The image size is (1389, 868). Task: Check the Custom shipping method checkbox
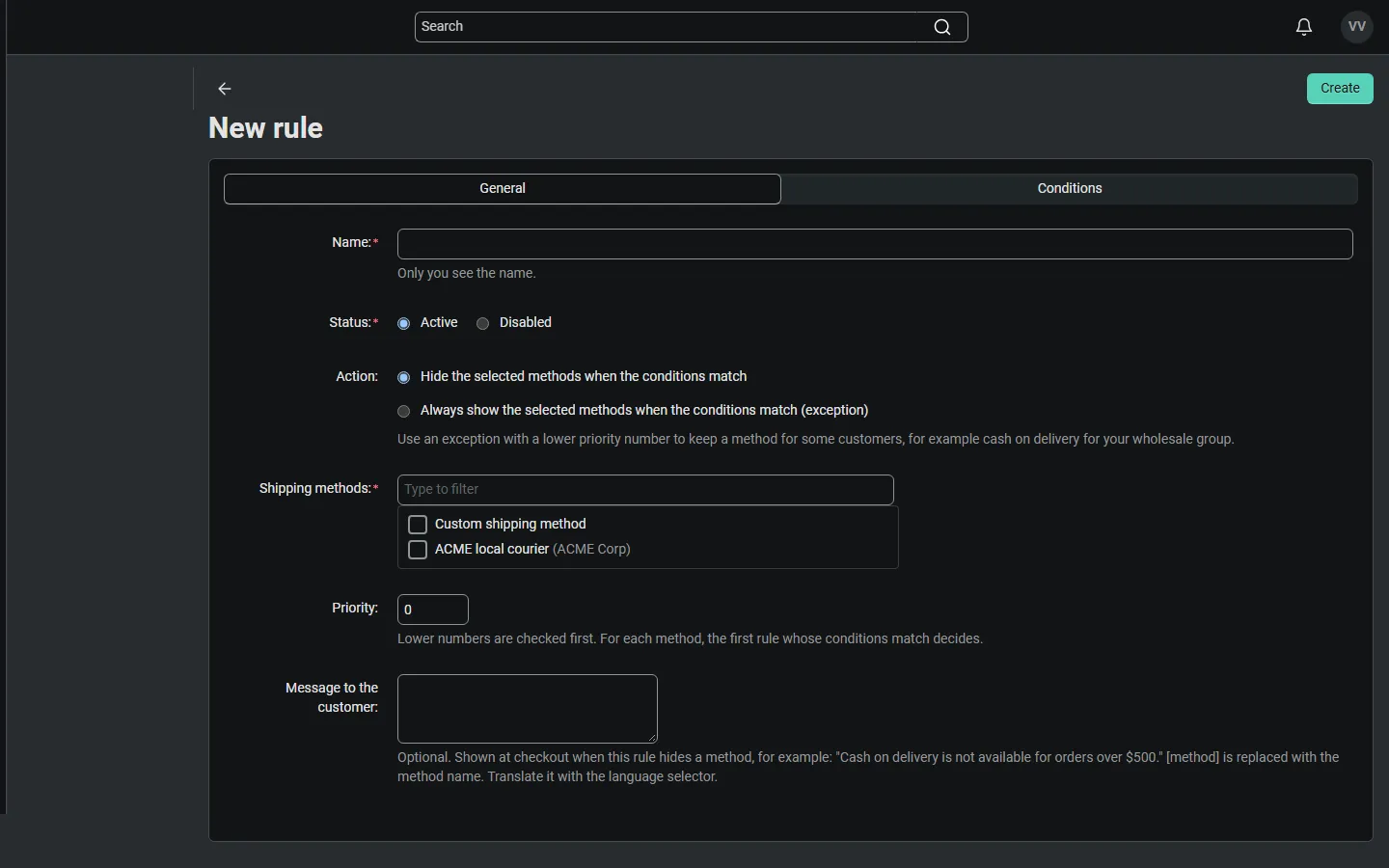click(418, 525)
